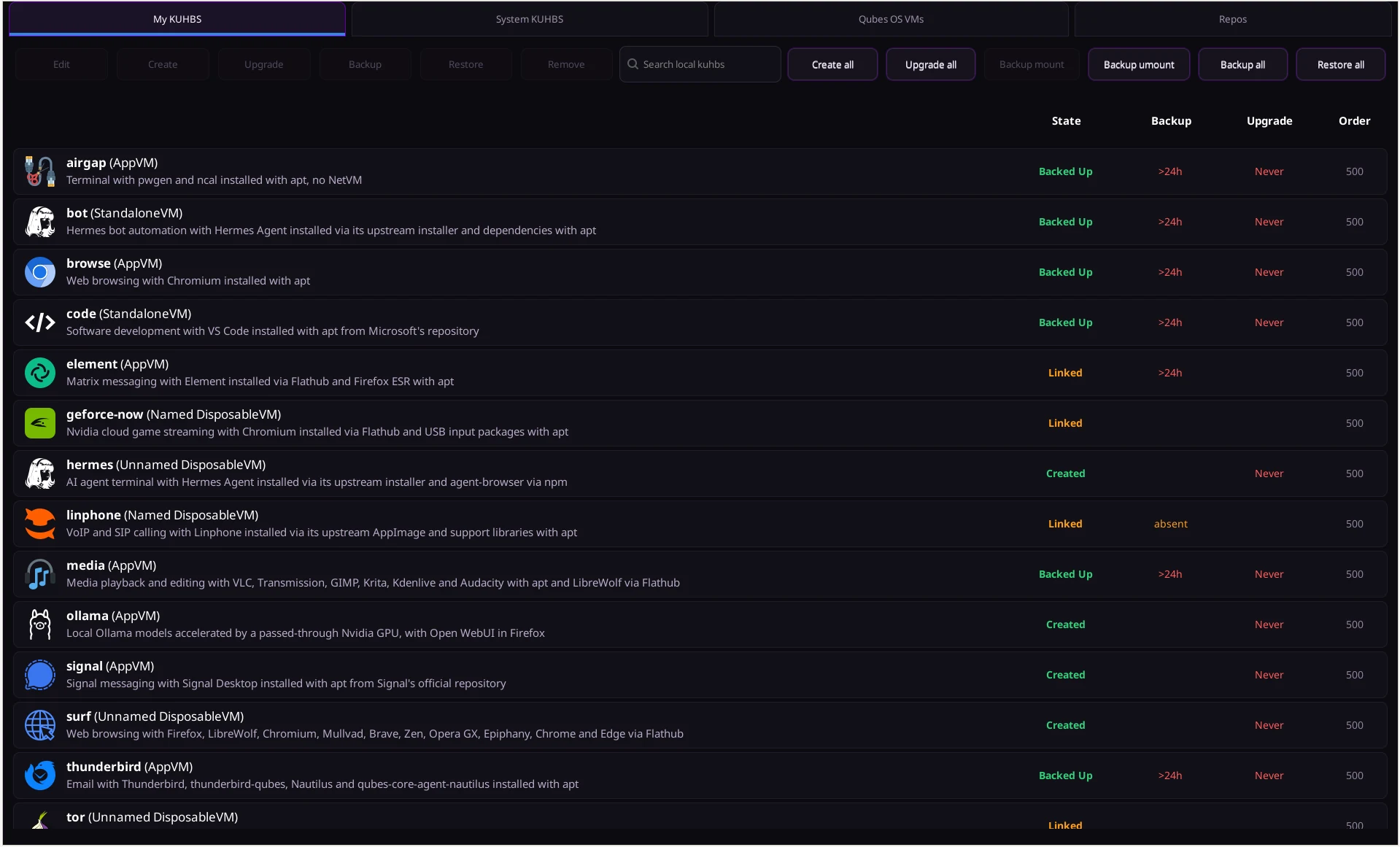Click the Upgrade toolbar button
The height and width of the screenshot is (847, 1400).
click(263, 64)
